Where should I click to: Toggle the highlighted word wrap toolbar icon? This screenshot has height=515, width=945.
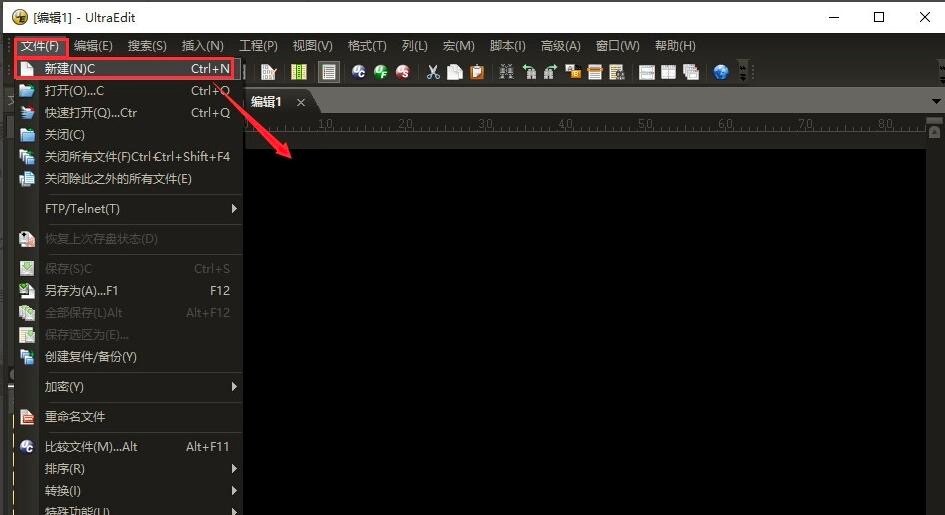pos(328,72)
